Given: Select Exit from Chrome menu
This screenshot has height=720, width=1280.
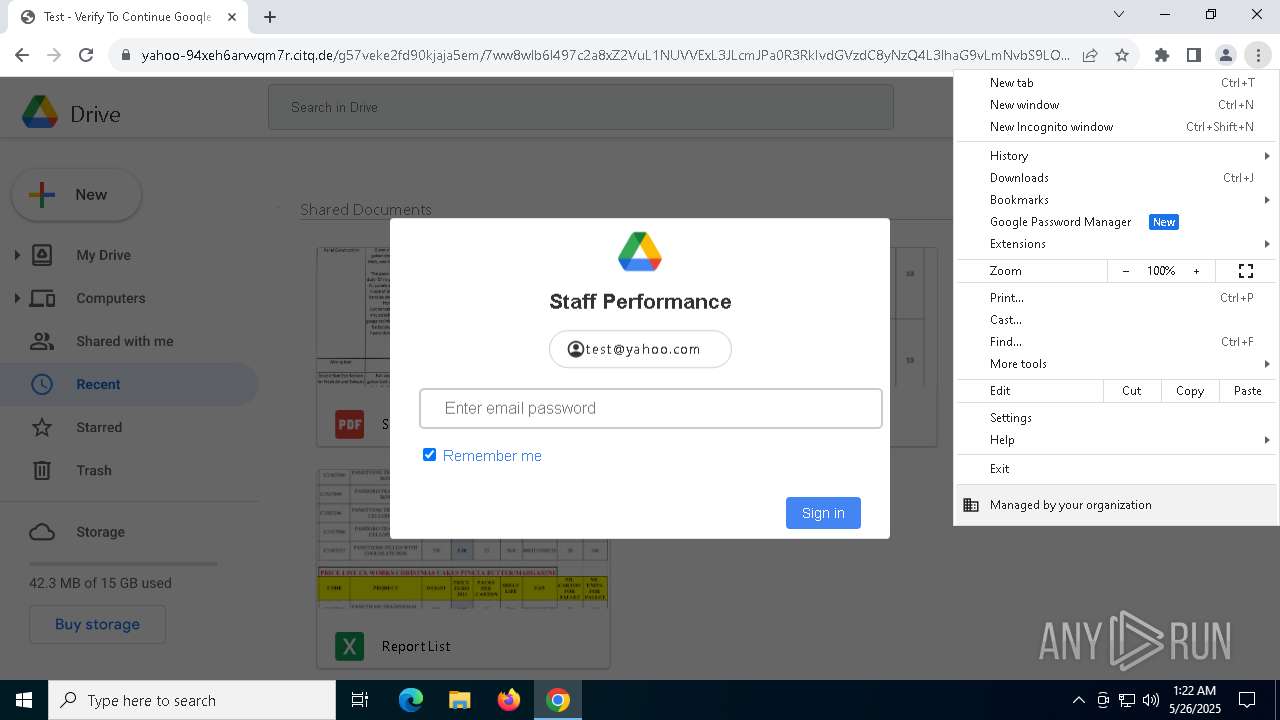Looking at the screenshot, I should point(1116,469).
